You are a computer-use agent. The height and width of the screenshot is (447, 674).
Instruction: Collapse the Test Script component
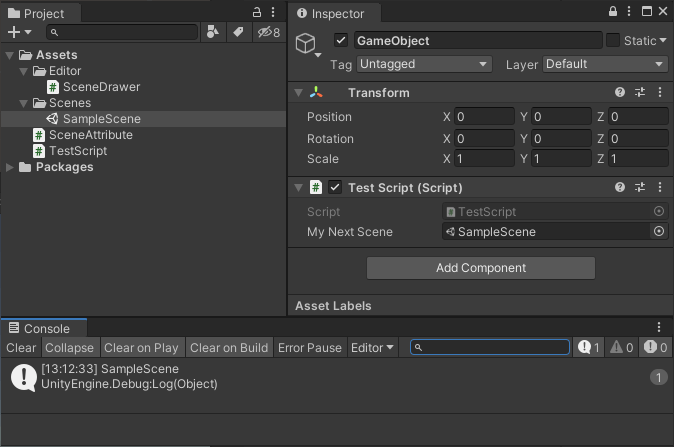point(298,187)
